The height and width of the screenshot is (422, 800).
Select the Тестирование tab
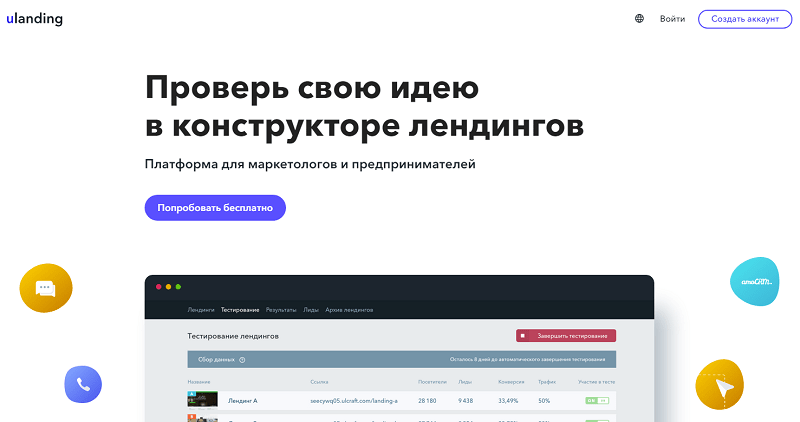click(x=240, y=310)
